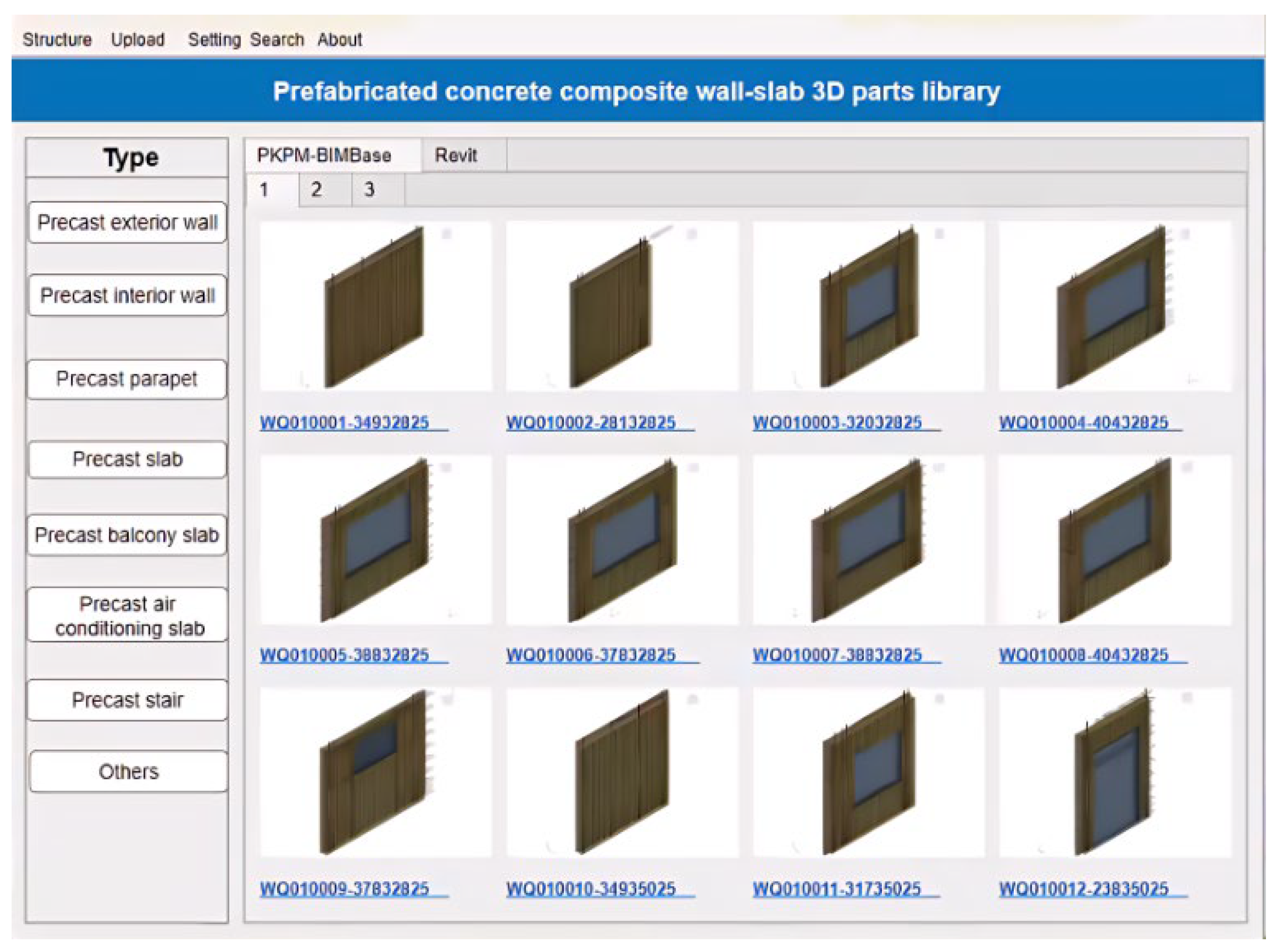The height and width of the screenshot is (952, 1276).
Task: Open the WQ010006-37832825 model preview image
Action: point(621,539)
